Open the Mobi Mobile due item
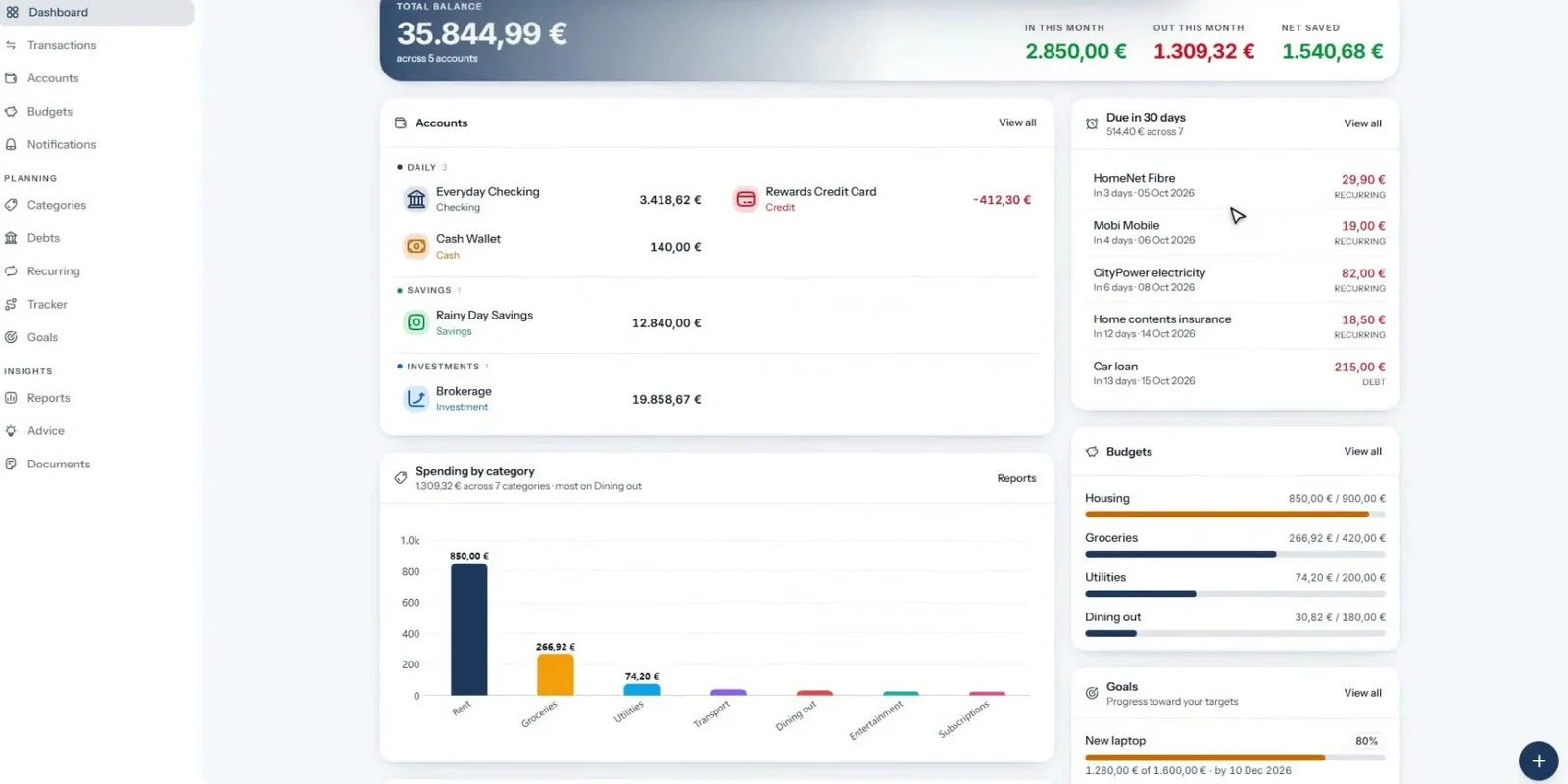Viewport: 1568px width, 784px height. [1239, 232]
